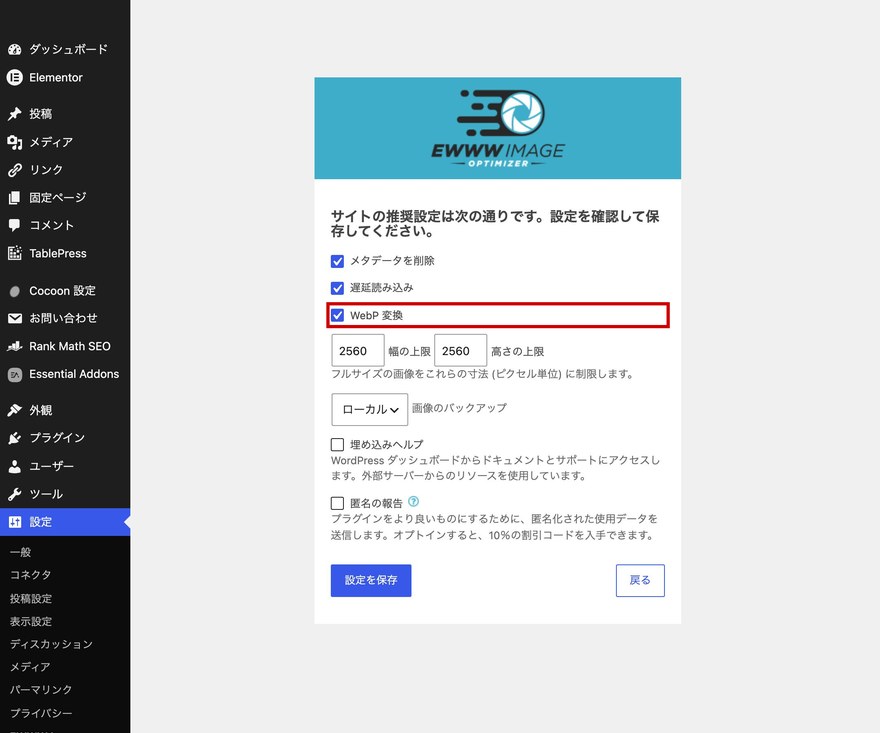Click the メタデータを削除 label text
880x733 pixels.
click(x=392, y=261)
